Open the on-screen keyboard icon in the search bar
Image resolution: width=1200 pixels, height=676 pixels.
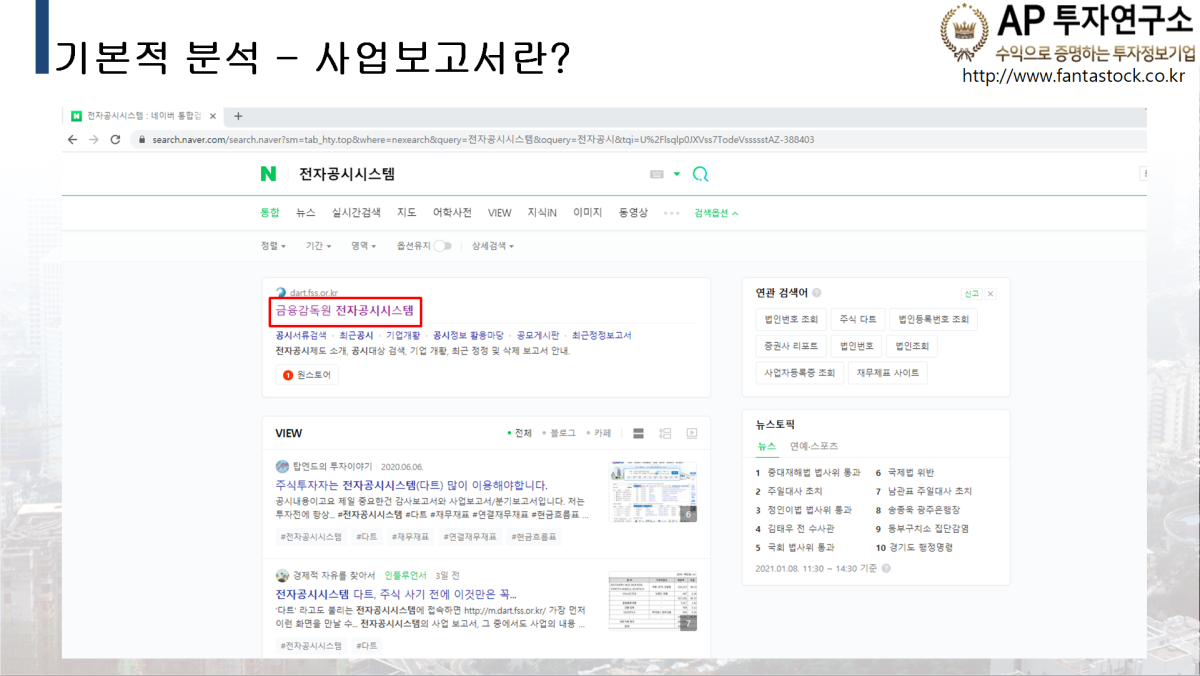point(657,174)
